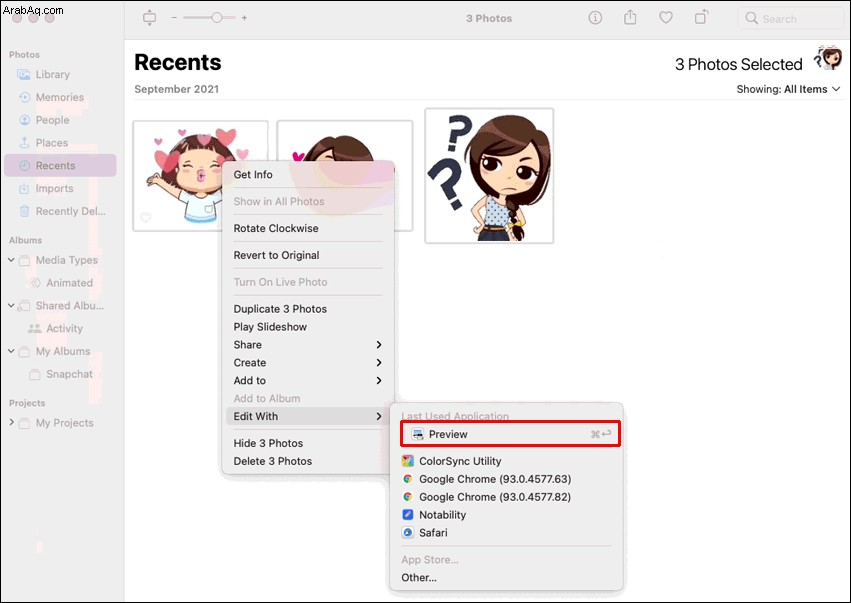
Task: Click the thumbnail zoom slider knob
Action: pos(216,17)
